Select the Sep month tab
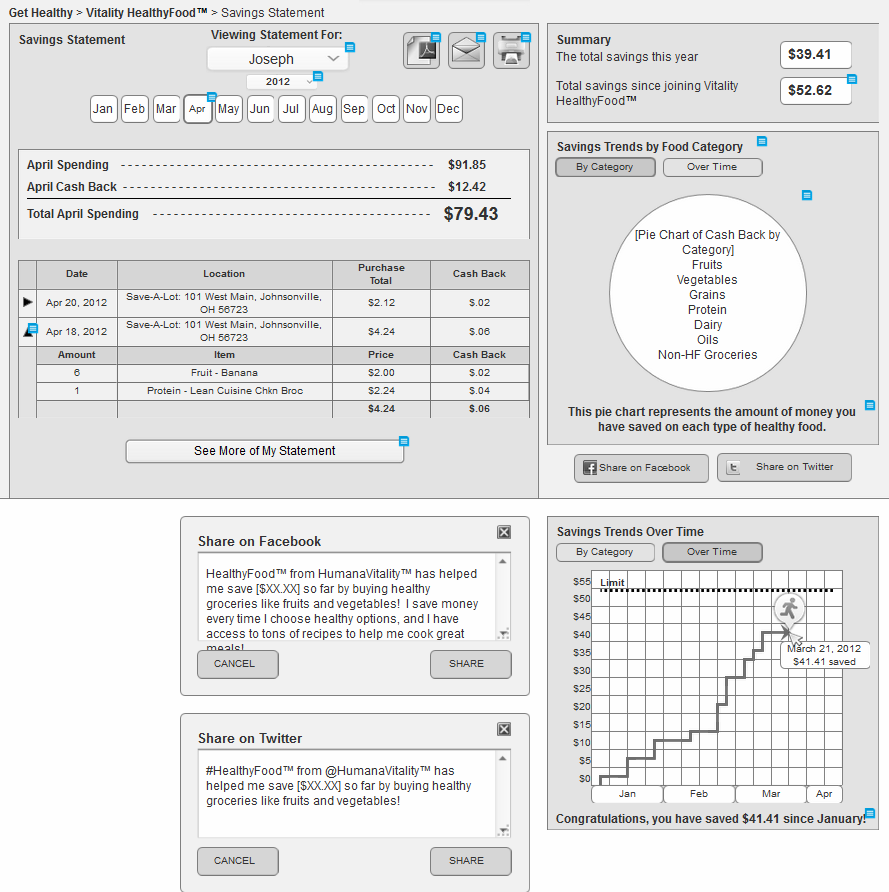The width and height of the screenshot is (889, 892). (x=354, y=109)
